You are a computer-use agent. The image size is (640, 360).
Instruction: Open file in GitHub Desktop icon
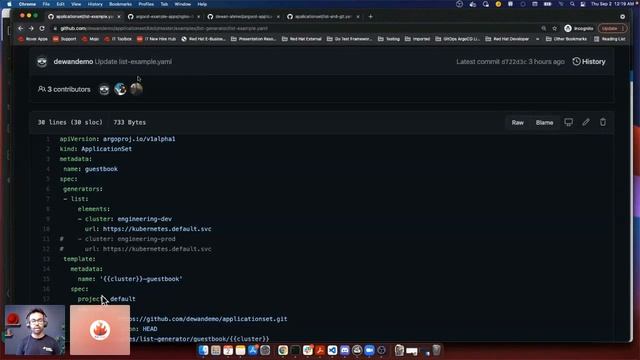[568, 122]
